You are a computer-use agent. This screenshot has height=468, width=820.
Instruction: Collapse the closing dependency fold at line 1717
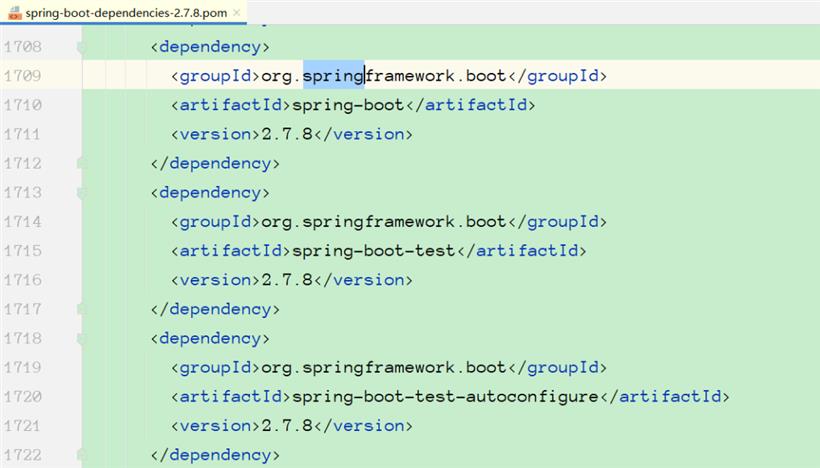(82, 310)
